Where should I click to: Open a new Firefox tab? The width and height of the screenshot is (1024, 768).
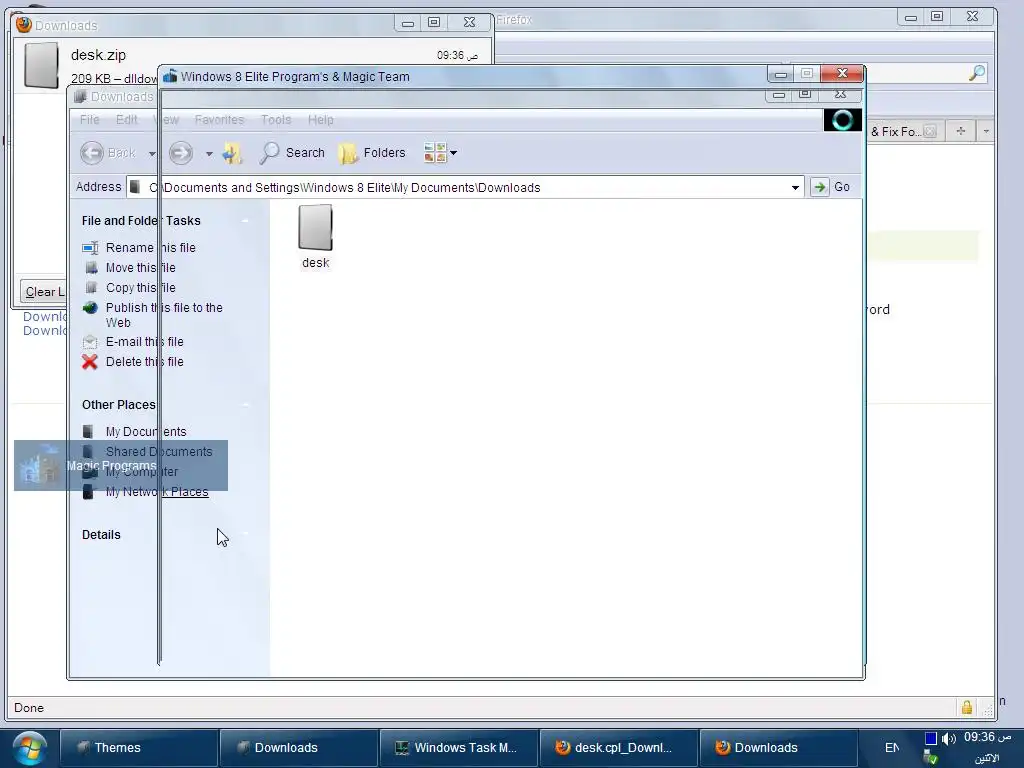[x=960, y=131]
